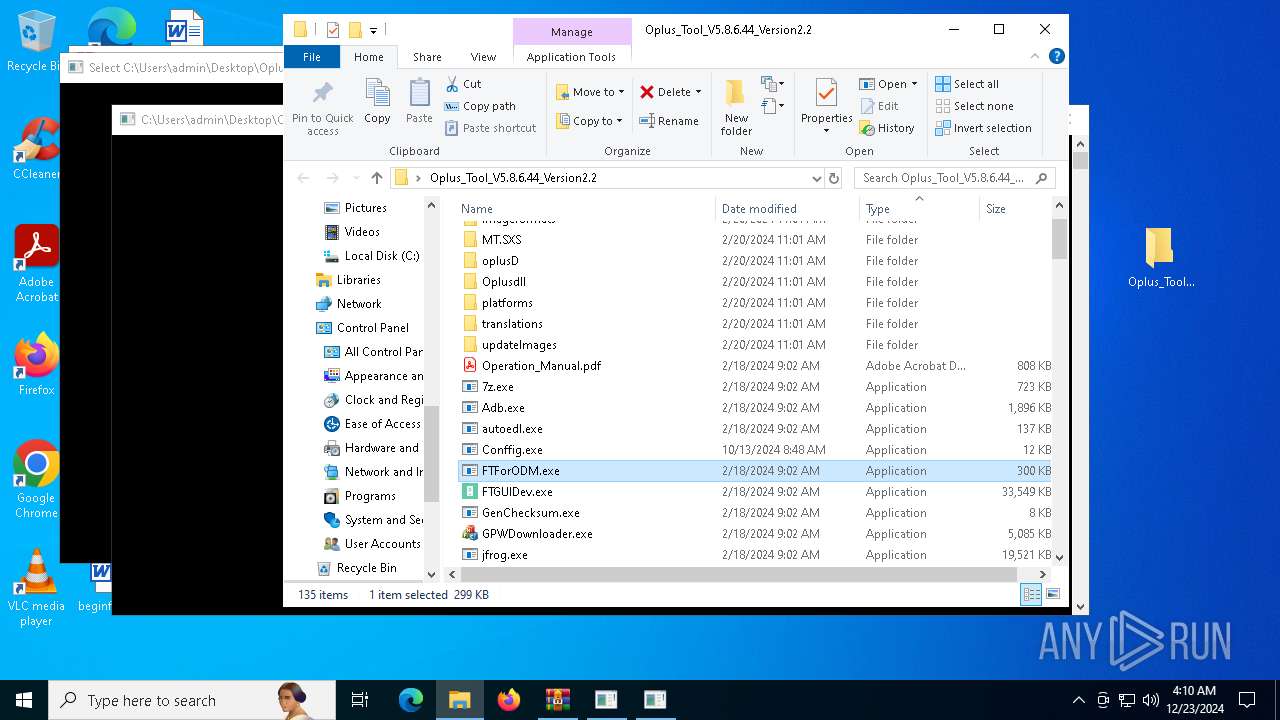Select the MT.SXS folder
This screenshot has width=1280, height=720.
pos(502,240)
